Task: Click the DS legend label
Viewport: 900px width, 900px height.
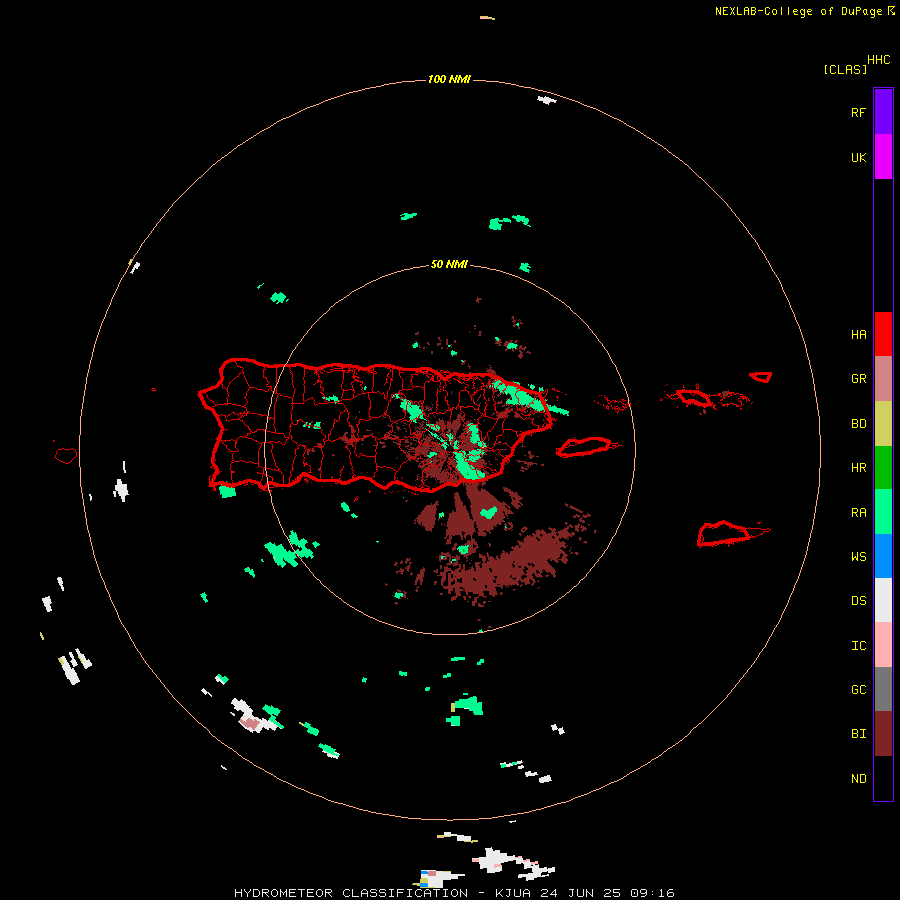Action: coord(858,601)
